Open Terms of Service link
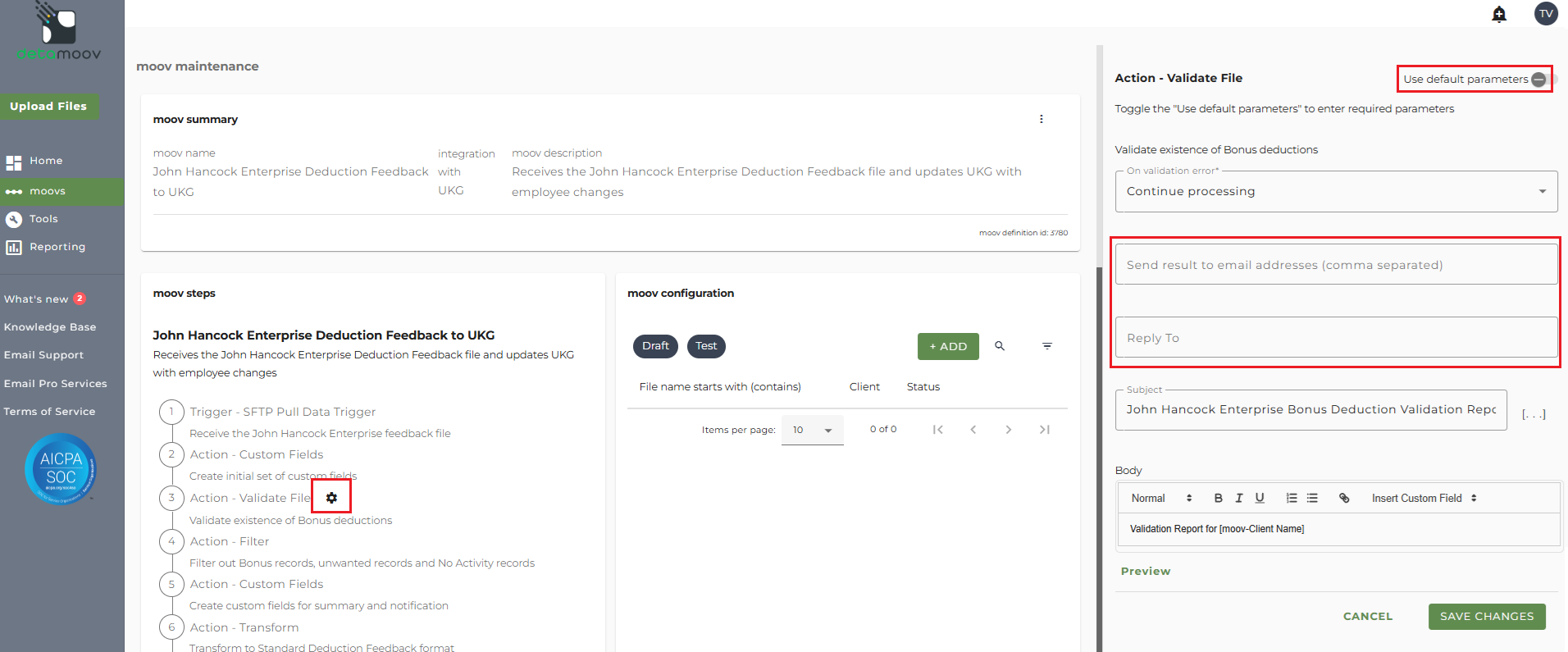1568x652 pixels. 49,412
